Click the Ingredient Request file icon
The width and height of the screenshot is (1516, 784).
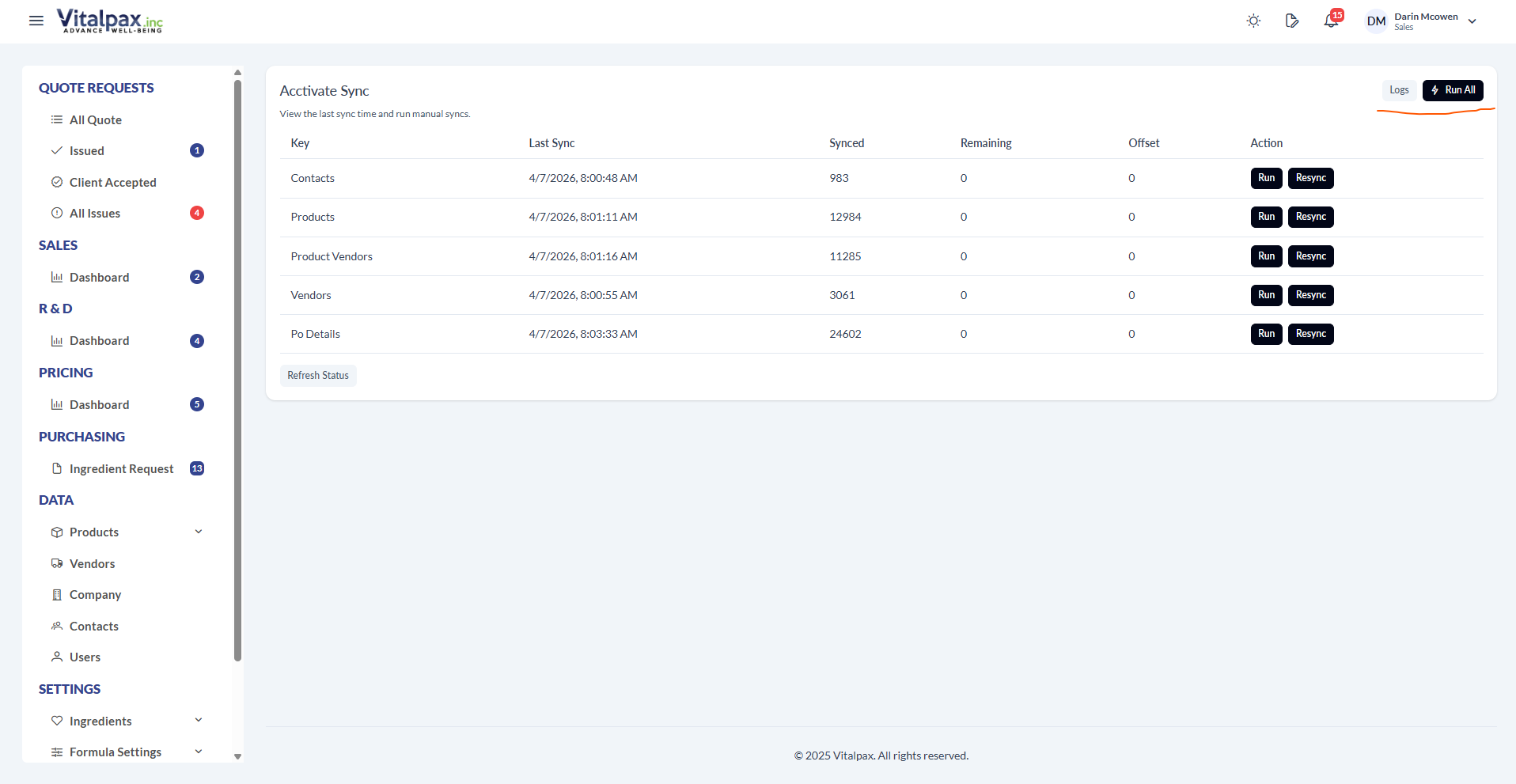click(x=56, y=468)
